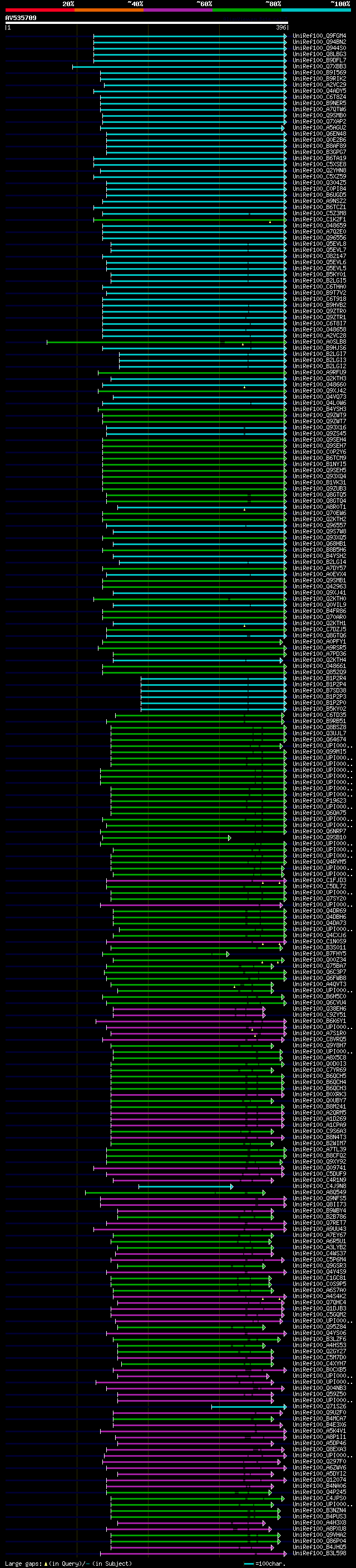
Task: Select the UniRef100_C1FJD3 label
Action: tap(319, 880)
